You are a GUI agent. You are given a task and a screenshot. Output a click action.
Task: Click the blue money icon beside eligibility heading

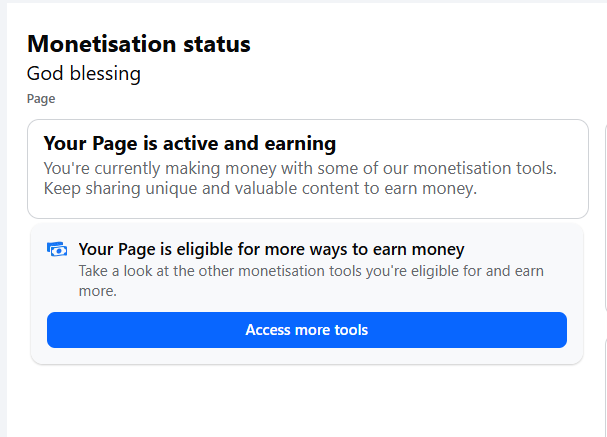tap(57, 250)
